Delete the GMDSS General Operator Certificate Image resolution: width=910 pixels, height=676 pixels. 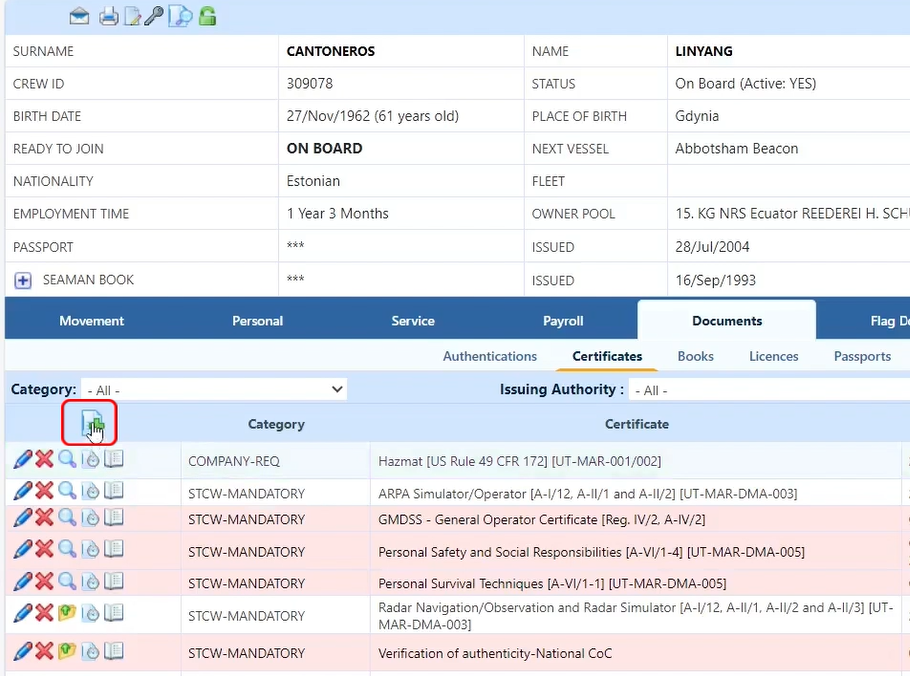[44, 517]
